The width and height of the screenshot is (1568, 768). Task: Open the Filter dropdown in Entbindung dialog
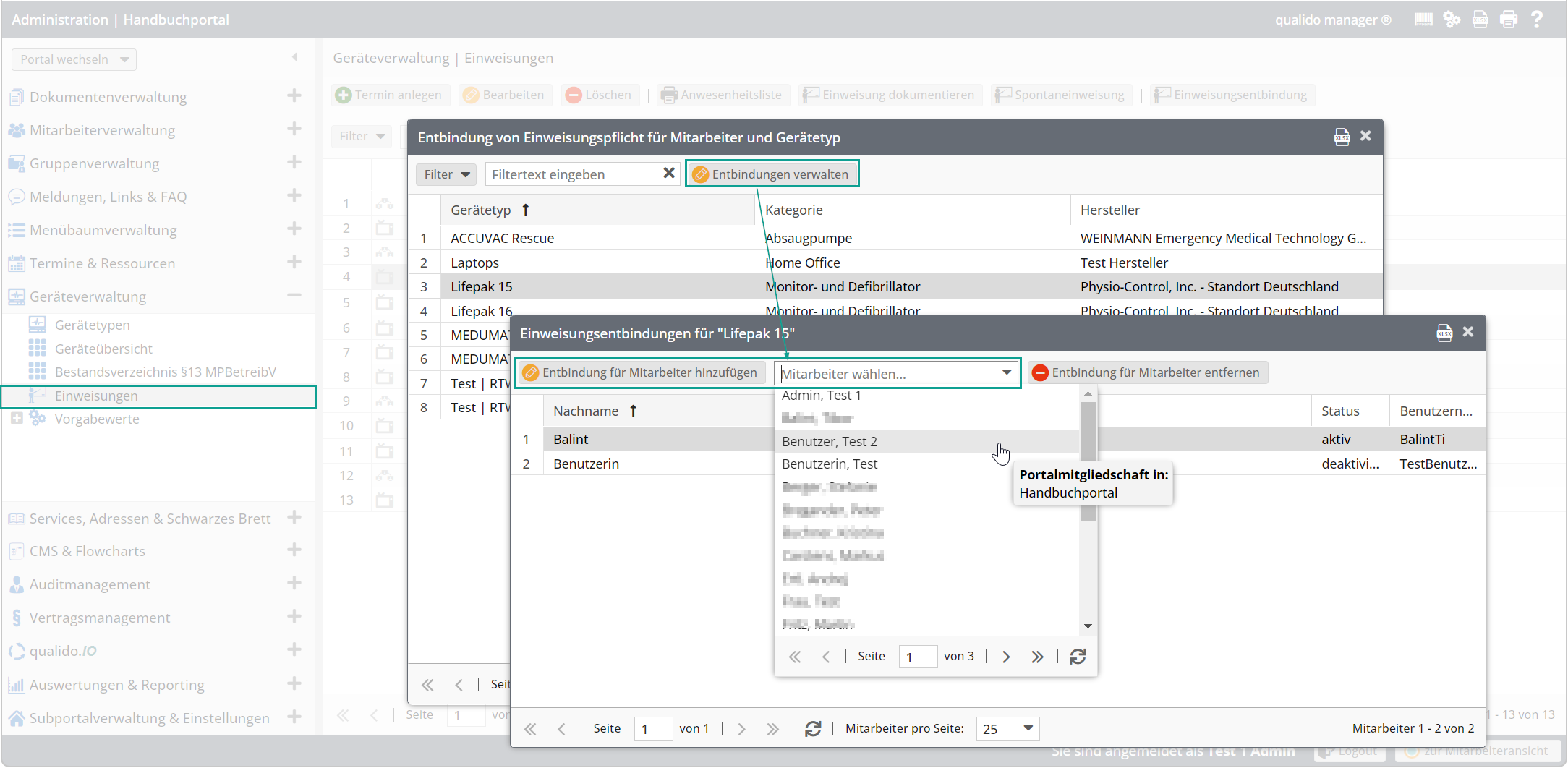446,174
